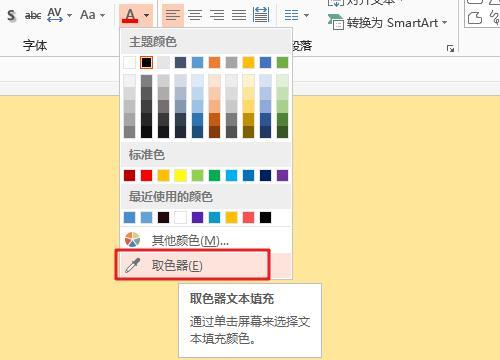This screenshot has height=360, width=500.
Task: Select yellow standard color swatch
Action: coord(180,175)
